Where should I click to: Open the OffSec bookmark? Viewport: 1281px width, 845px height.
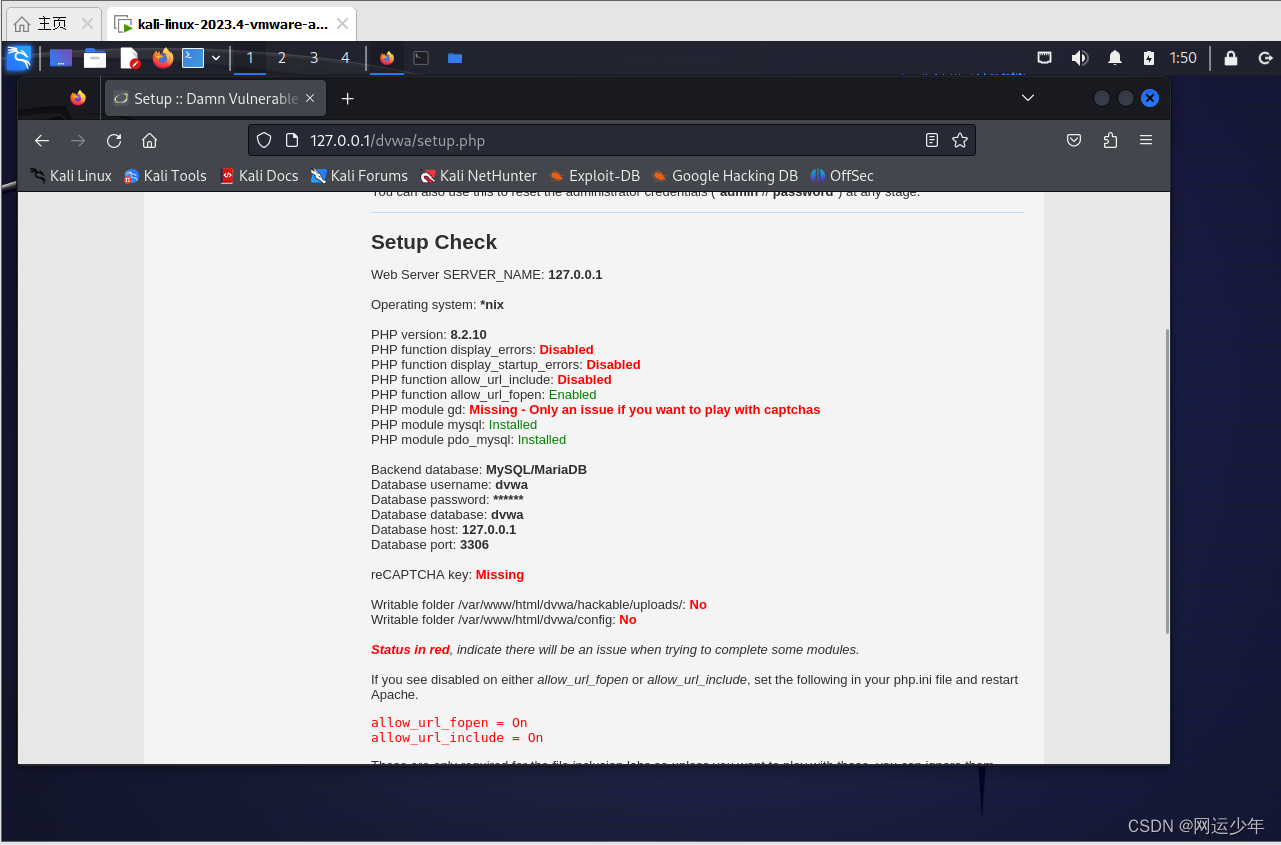(842, 176)
